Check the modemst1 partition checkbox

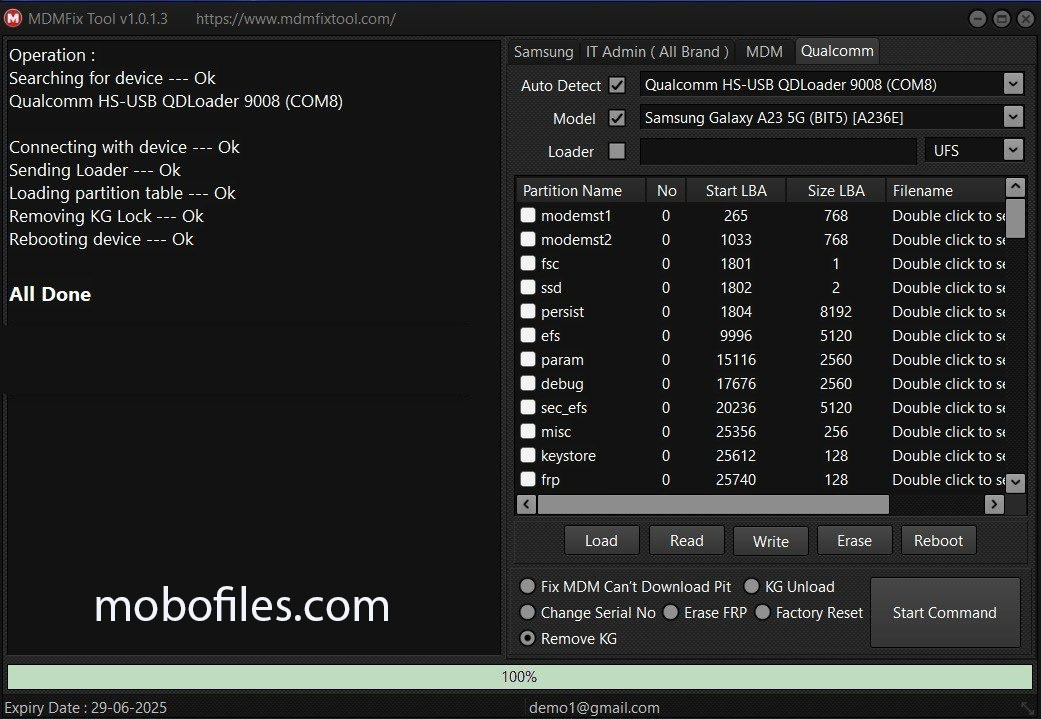point(528,215)
